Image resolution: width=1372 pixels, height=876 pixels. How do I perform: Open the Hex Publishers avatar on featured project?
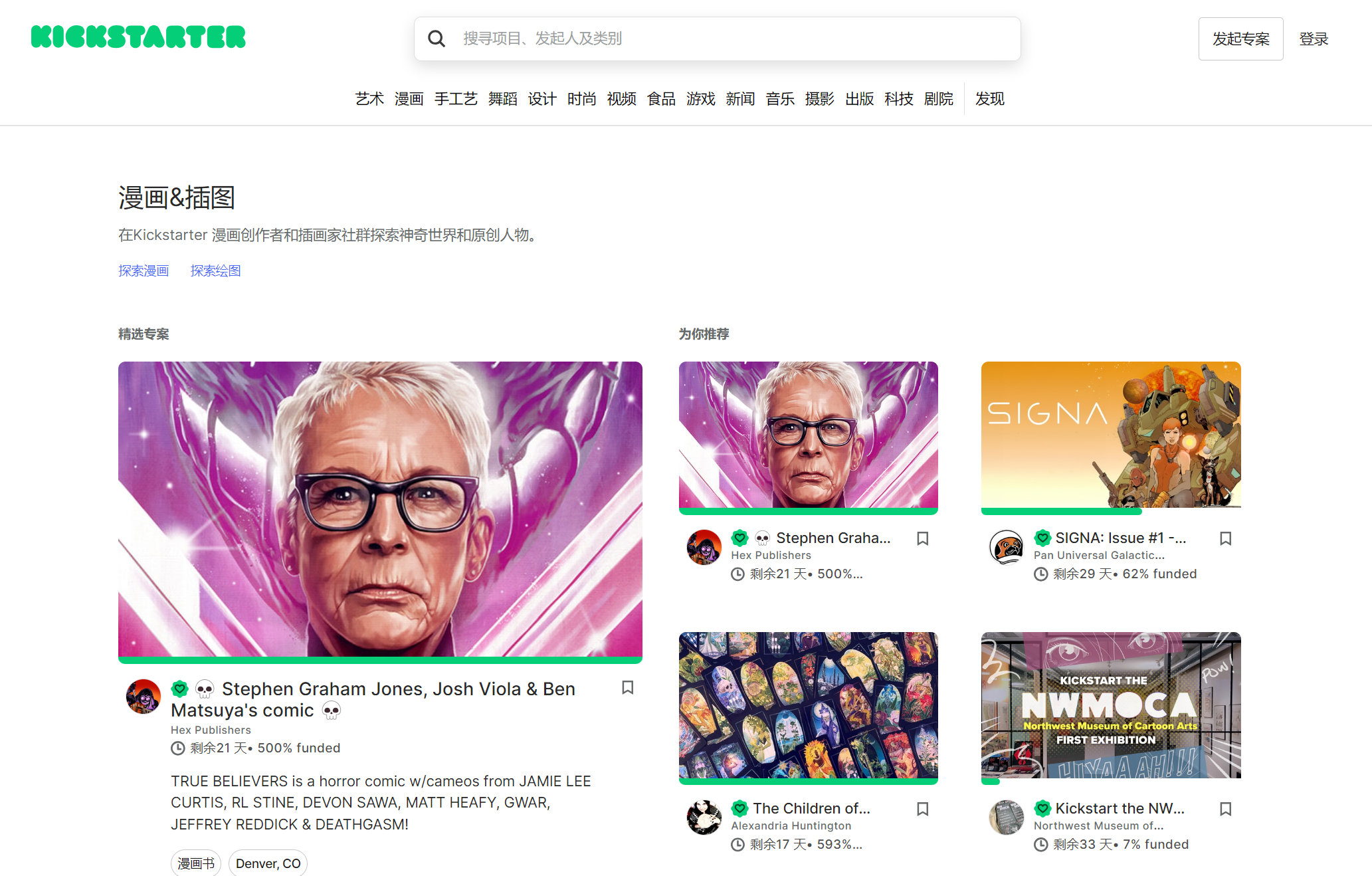tap(144, 697)
